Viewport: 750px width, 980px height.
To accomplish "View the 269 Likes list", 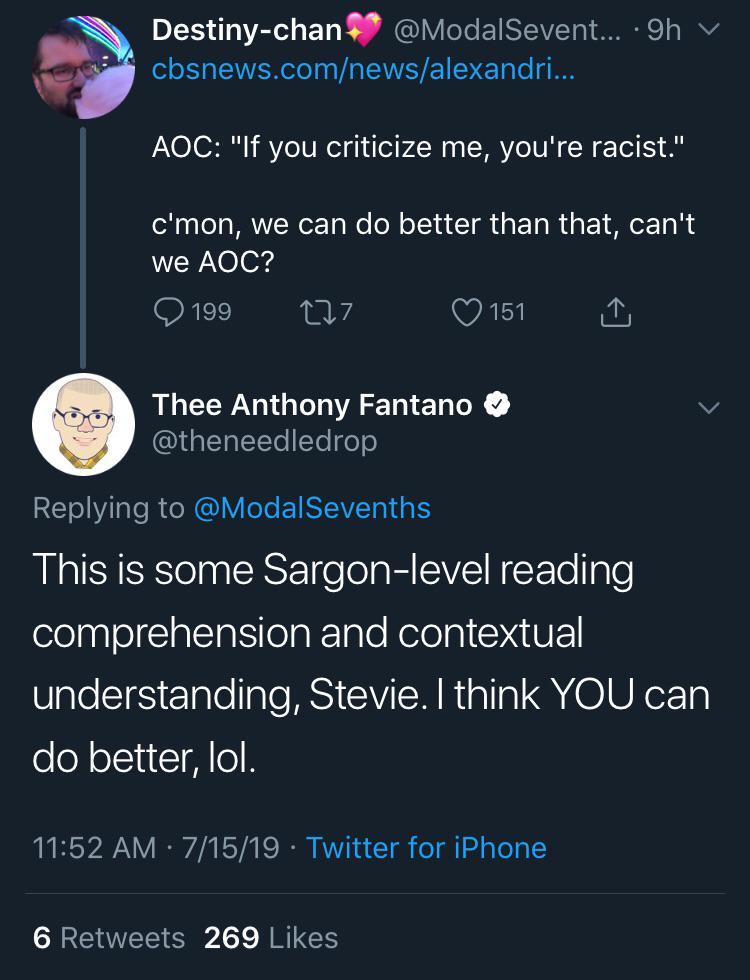I will 271,937.
